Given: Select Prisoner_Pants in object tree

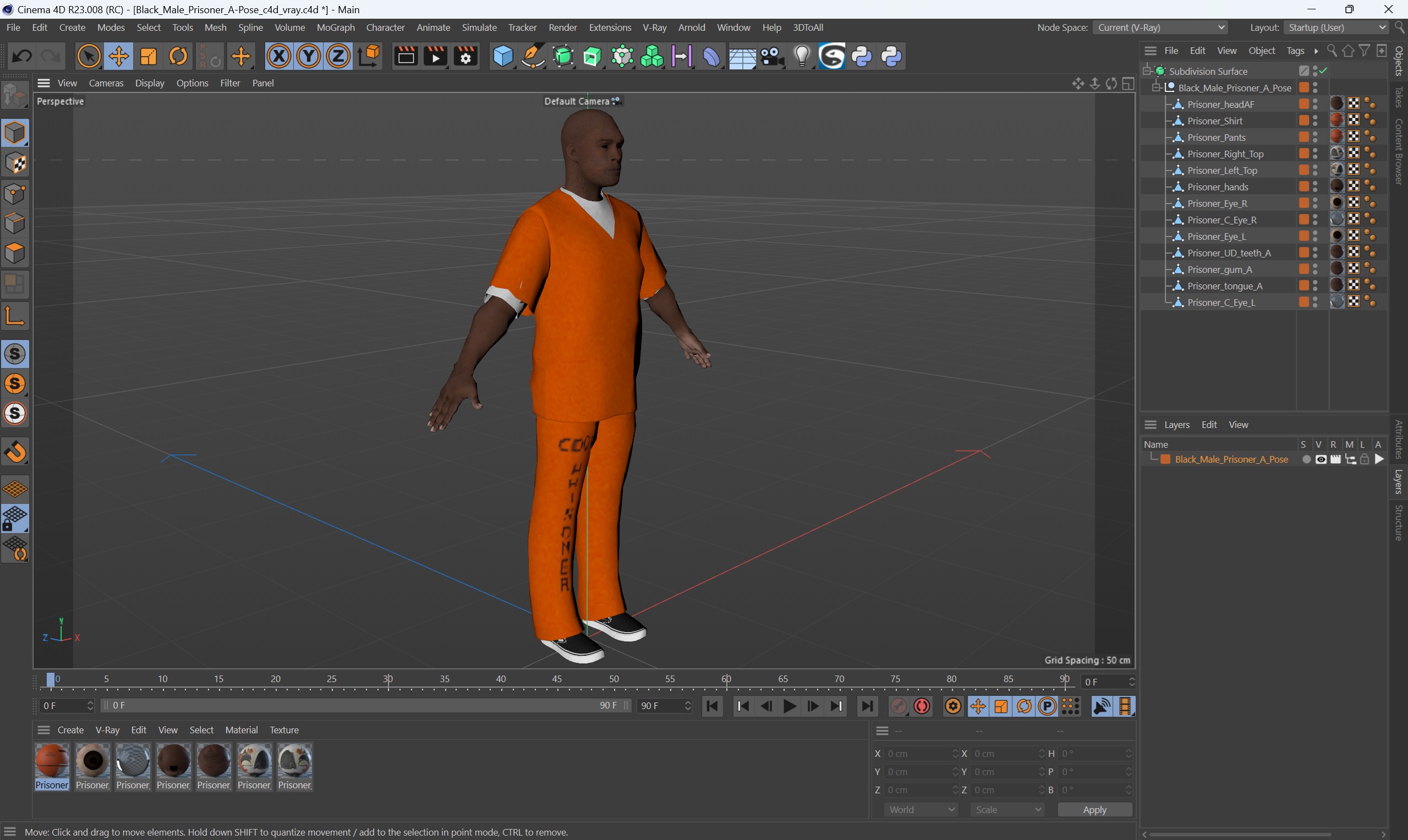Looking at the screenshot, I should (x=1216, y=137).
